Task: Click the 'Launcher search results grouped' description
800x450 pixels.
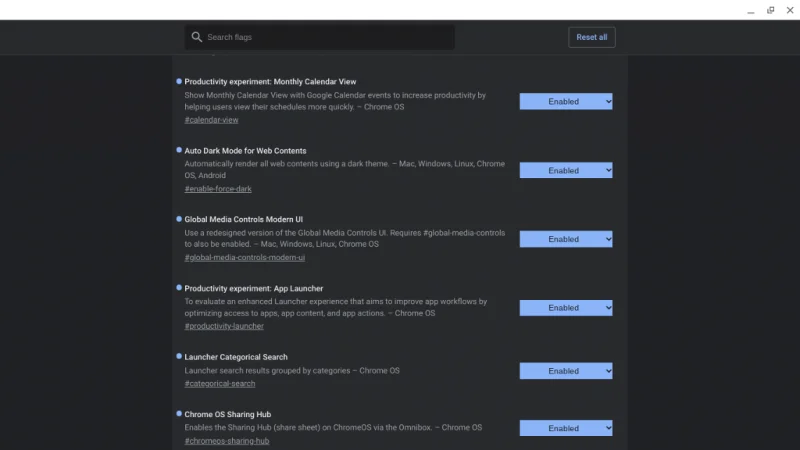Action: pos(292,371)
